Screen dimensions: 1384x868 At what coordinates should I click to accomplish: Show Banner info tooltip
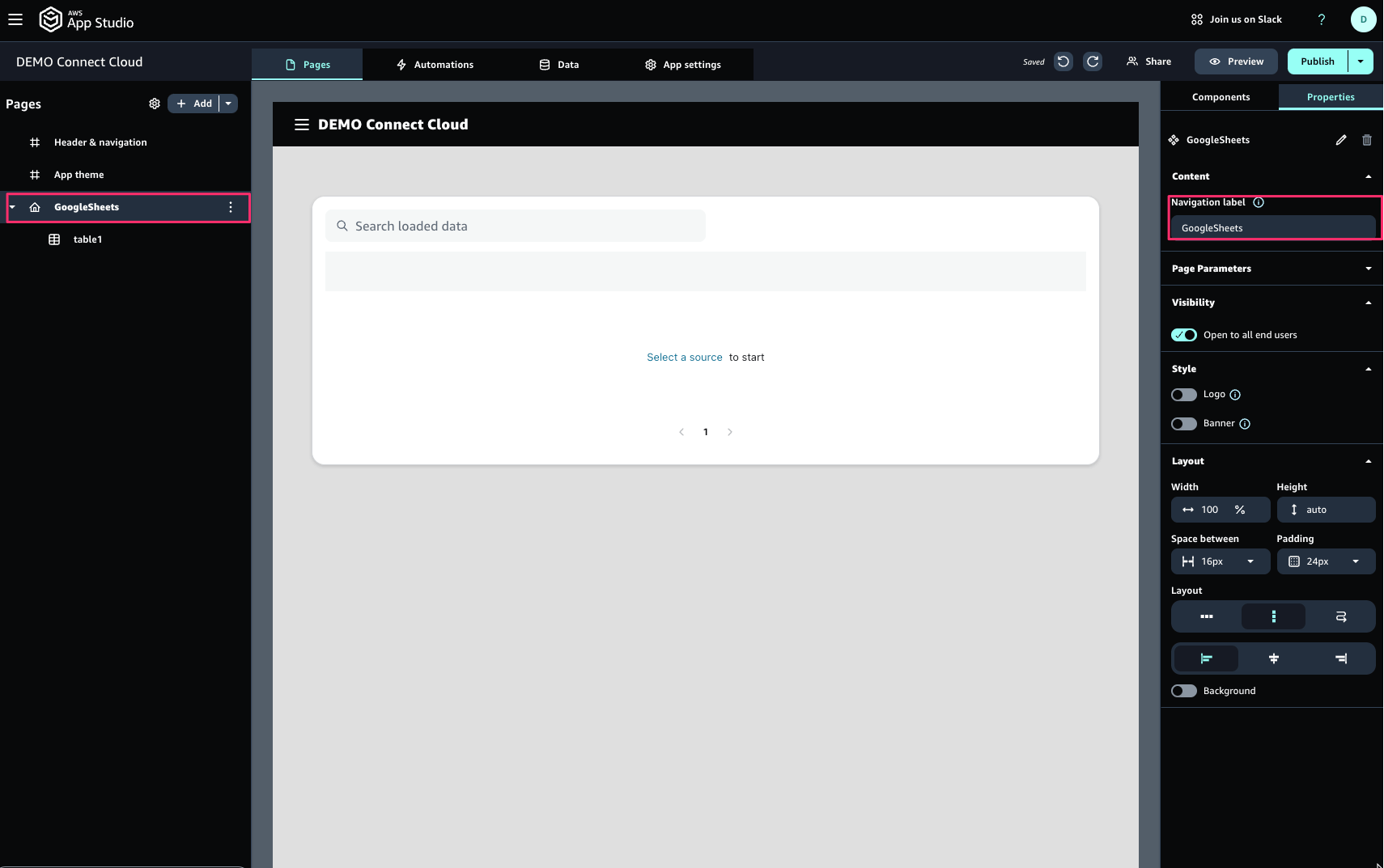1245,424
